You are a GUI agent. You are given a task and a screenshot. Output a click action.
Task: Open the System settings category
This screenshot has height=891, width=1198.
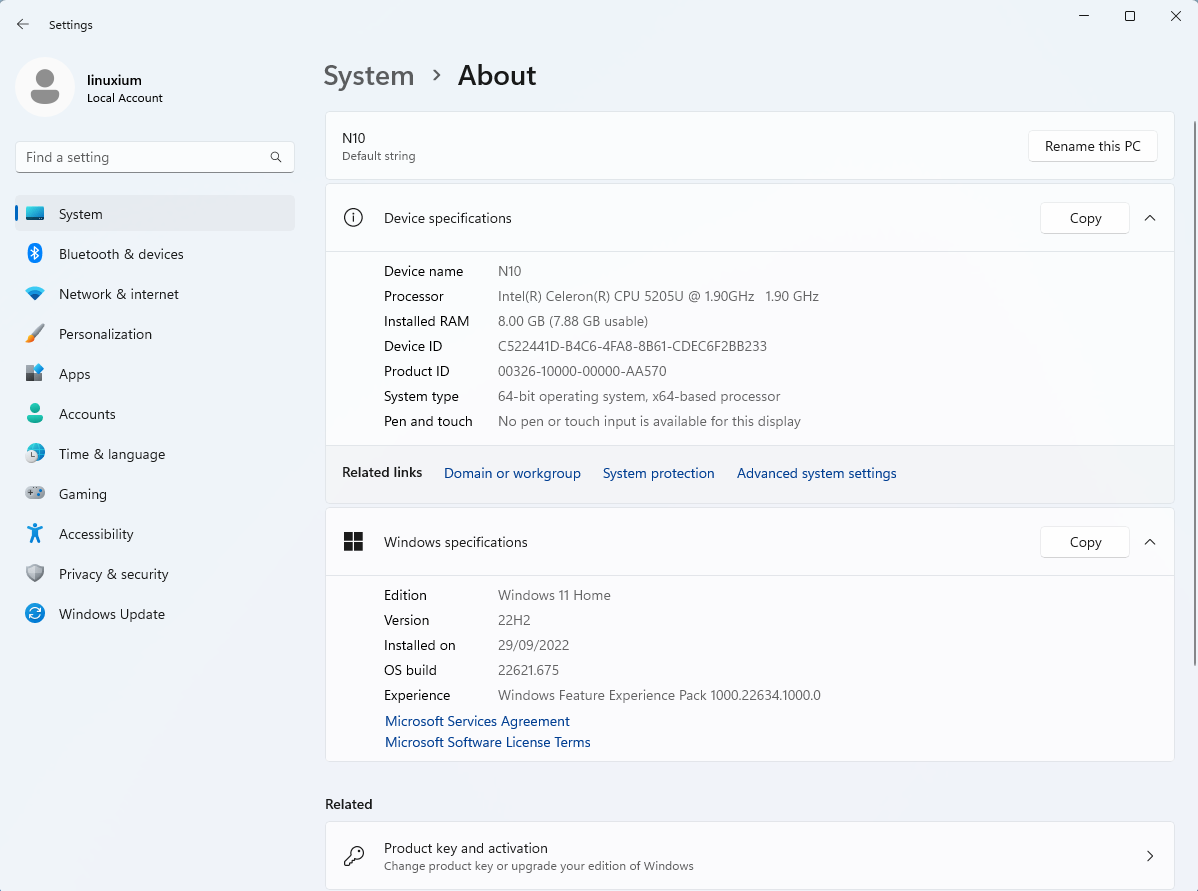[155, 214]
